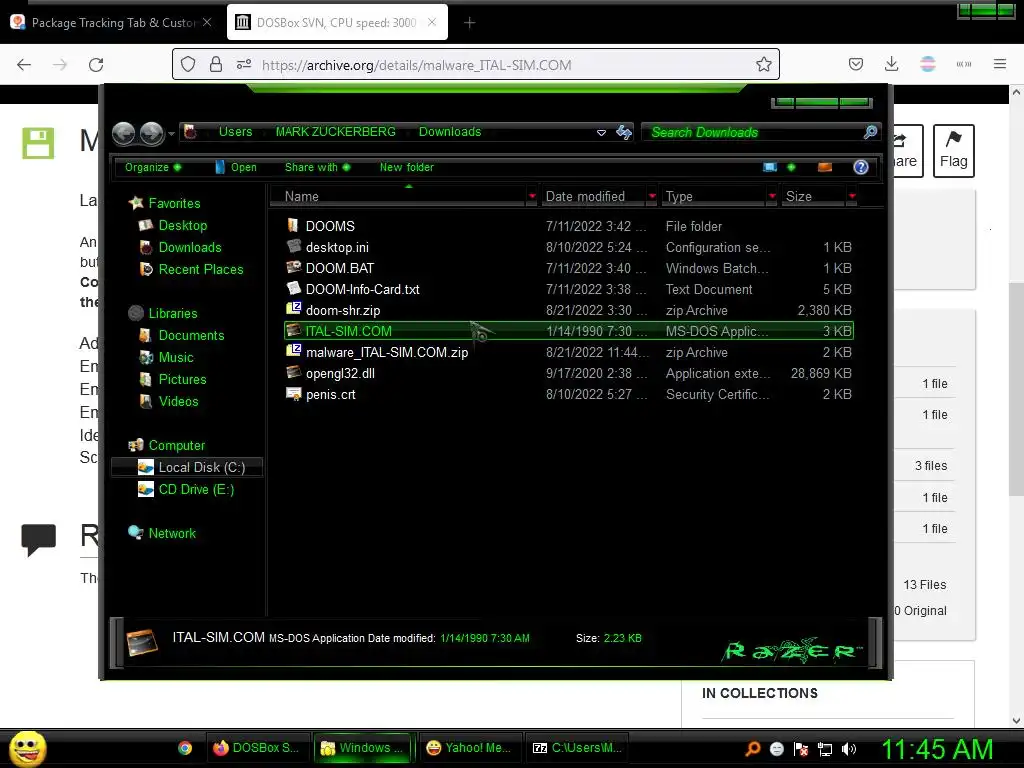Click the Chrome icon in the taskbar
The width and height of the screenshot is (1024, 768).
(185, 748)
